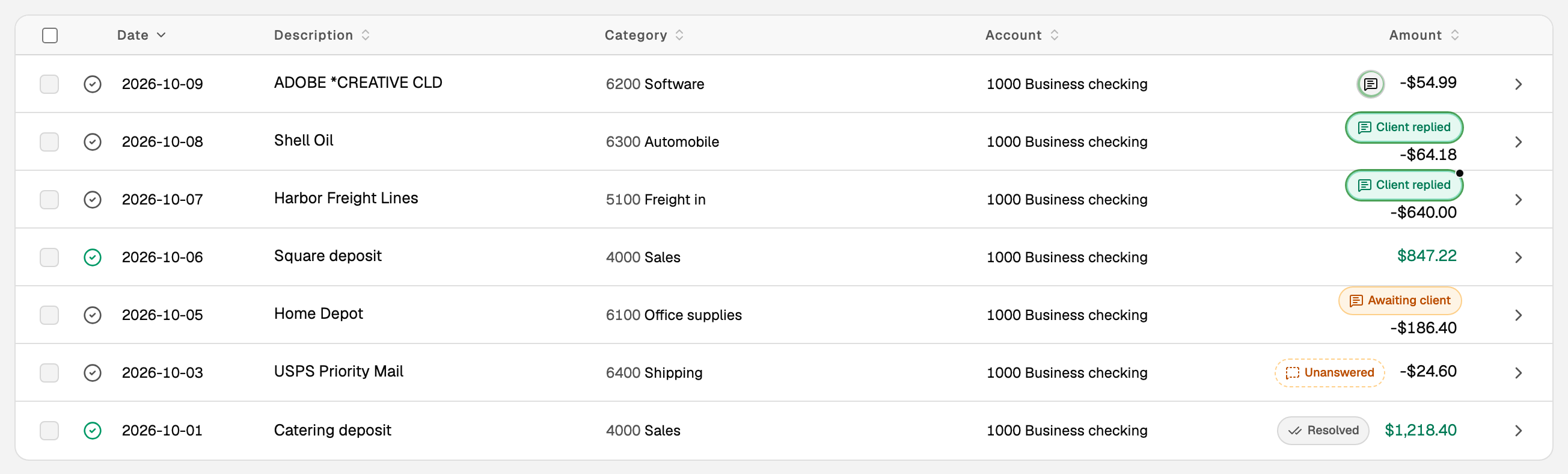Click status check icon in Home Depot row
Image resolution: width=1568 pixels, height=474 pixels.
(x=93, y=315)
